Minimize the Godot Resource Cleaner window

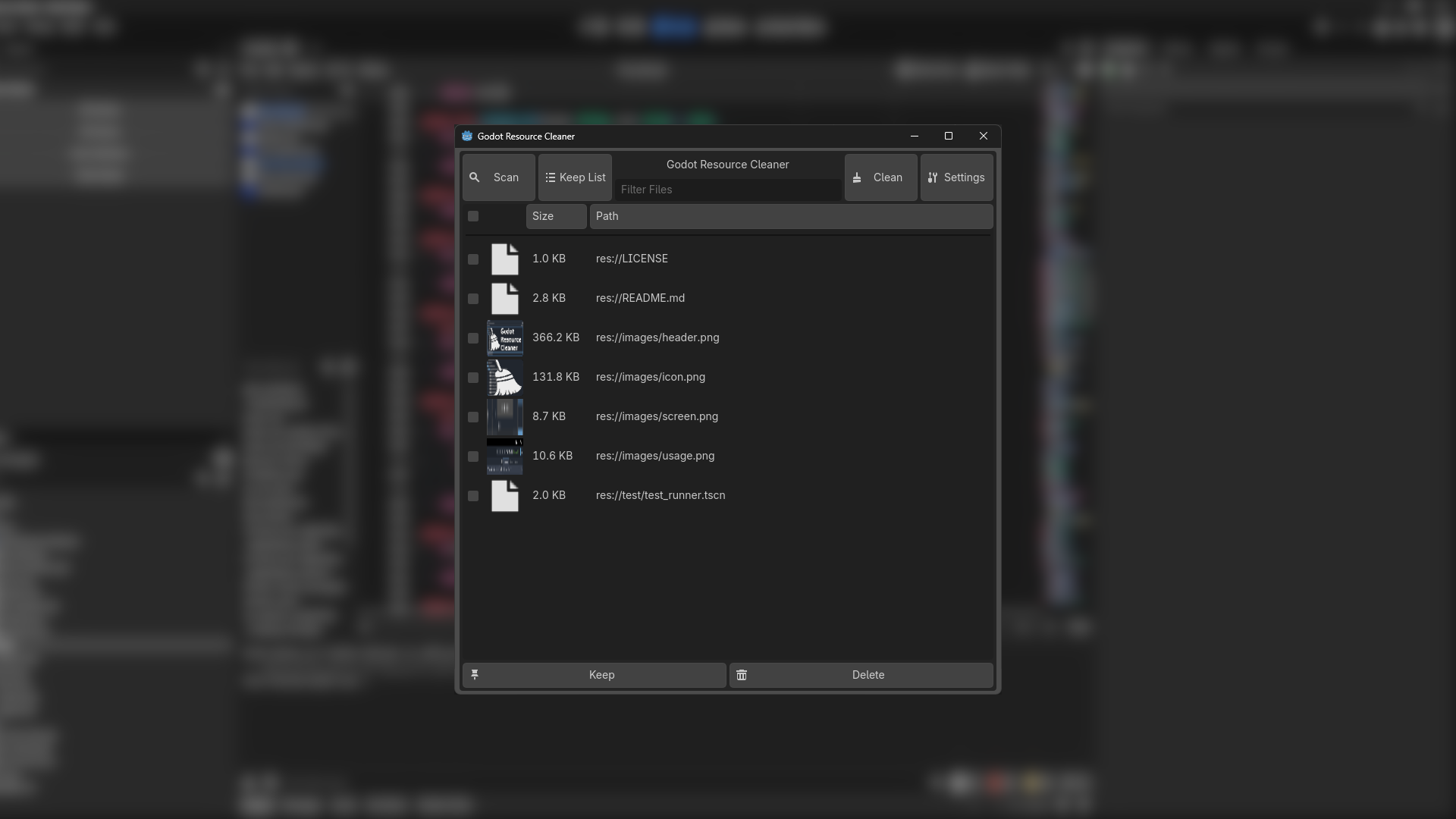tap(914, 136)
